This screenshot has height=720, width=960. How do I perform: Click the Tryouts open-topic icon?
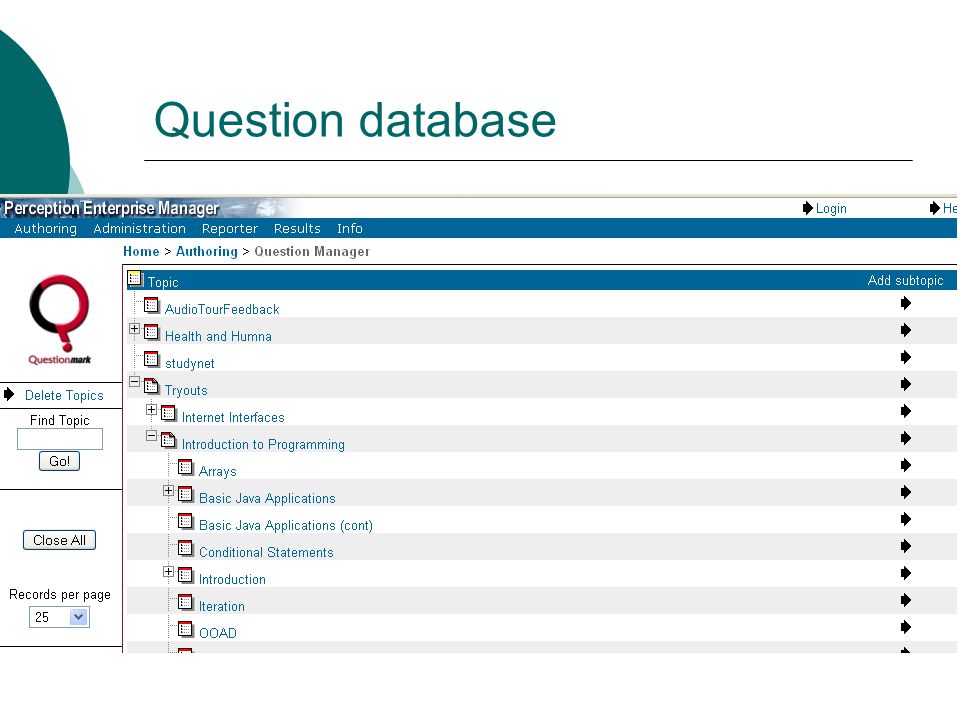pos(151,386)
